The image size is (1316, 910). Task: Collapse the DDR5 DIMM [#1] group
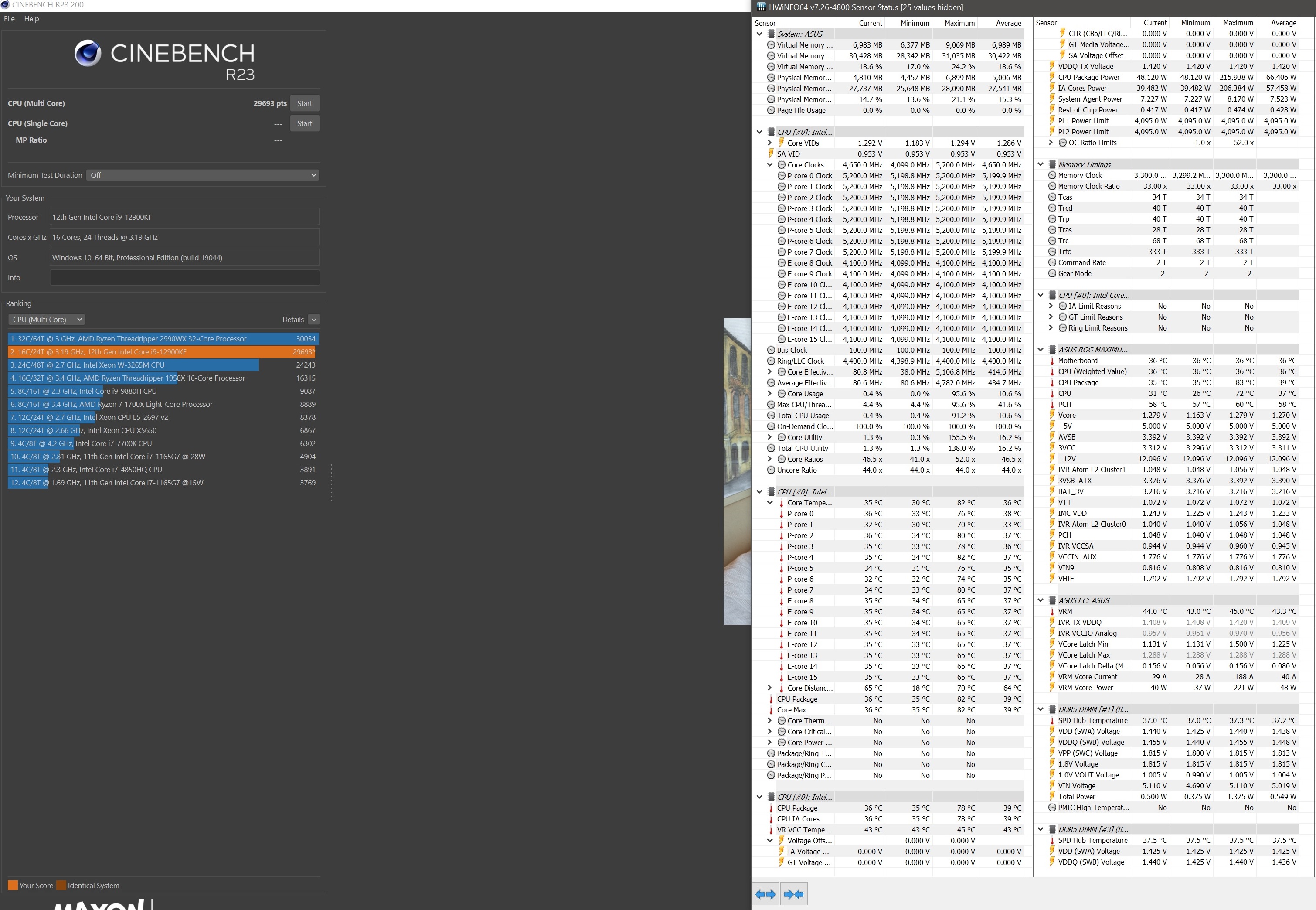(x=1040, y=709)
